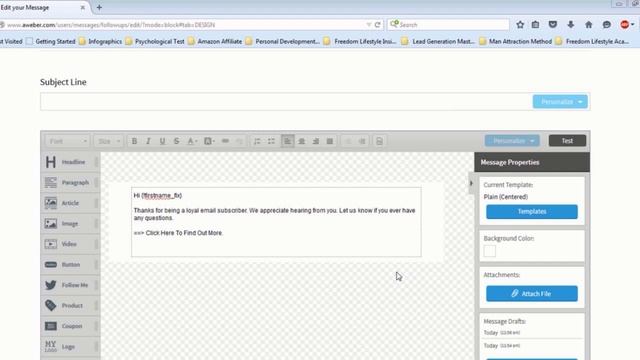This screenshot has width=640, height=360.
Task: Select the Edit your Message tab
Action: click(39, 7)
